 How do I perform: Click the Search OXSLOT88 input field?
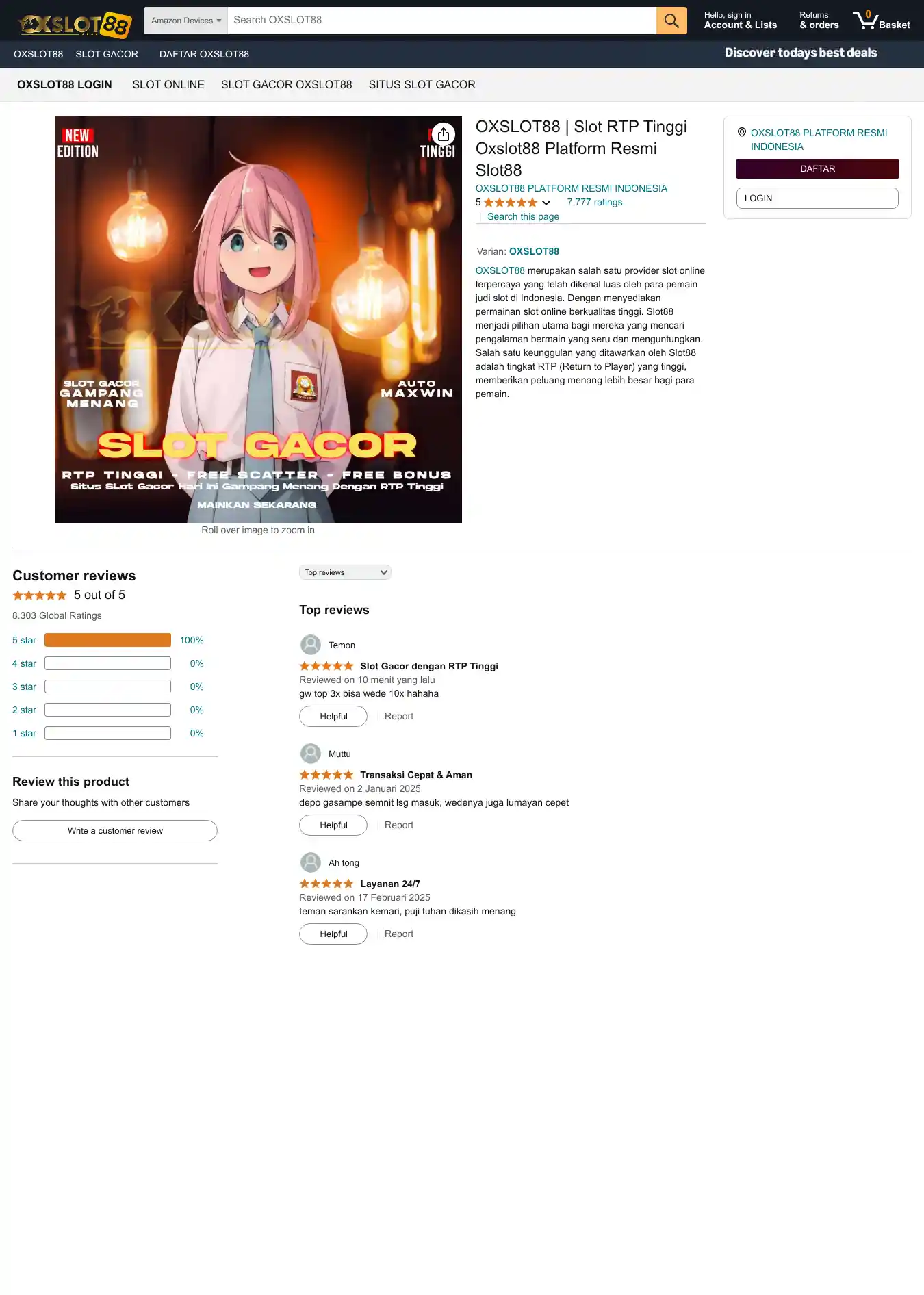[x=441, y=21]
